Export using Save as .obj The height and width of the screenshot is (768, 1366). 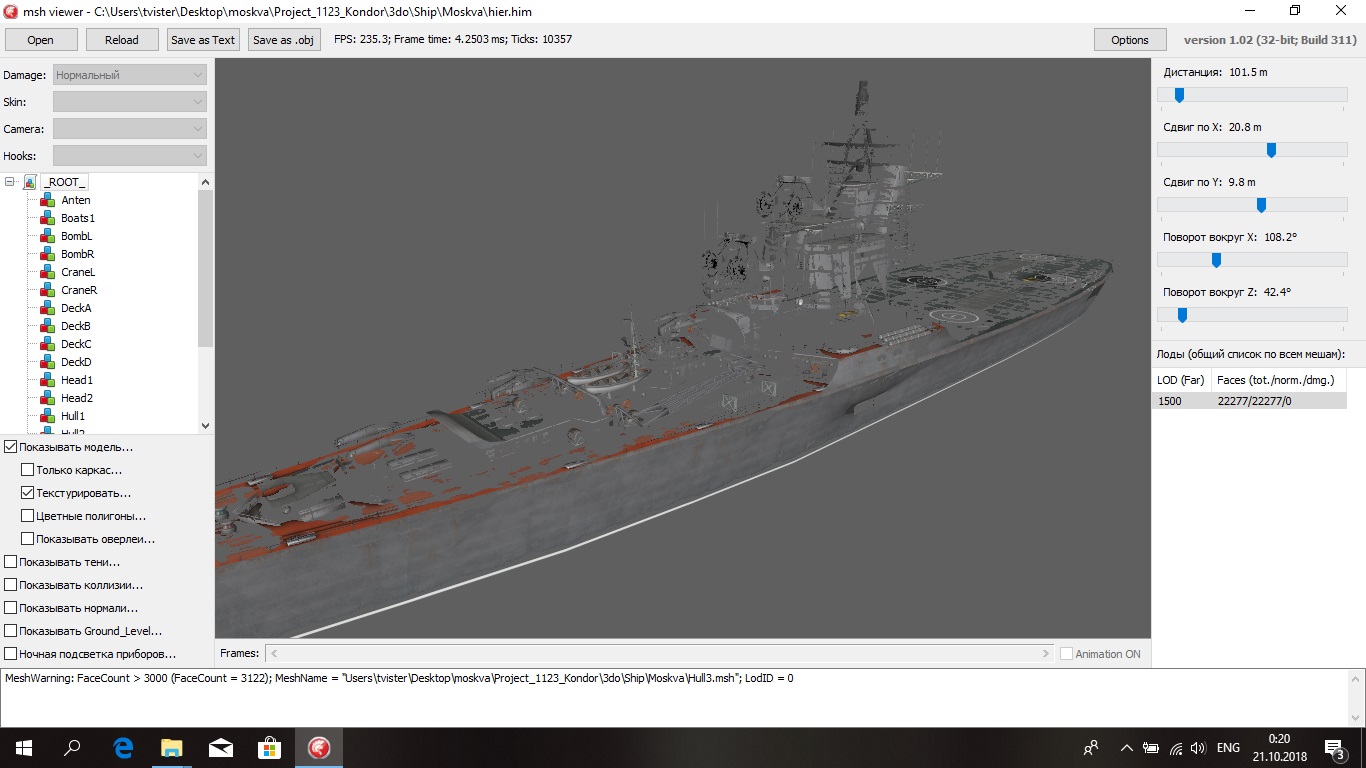coord(286,40)
